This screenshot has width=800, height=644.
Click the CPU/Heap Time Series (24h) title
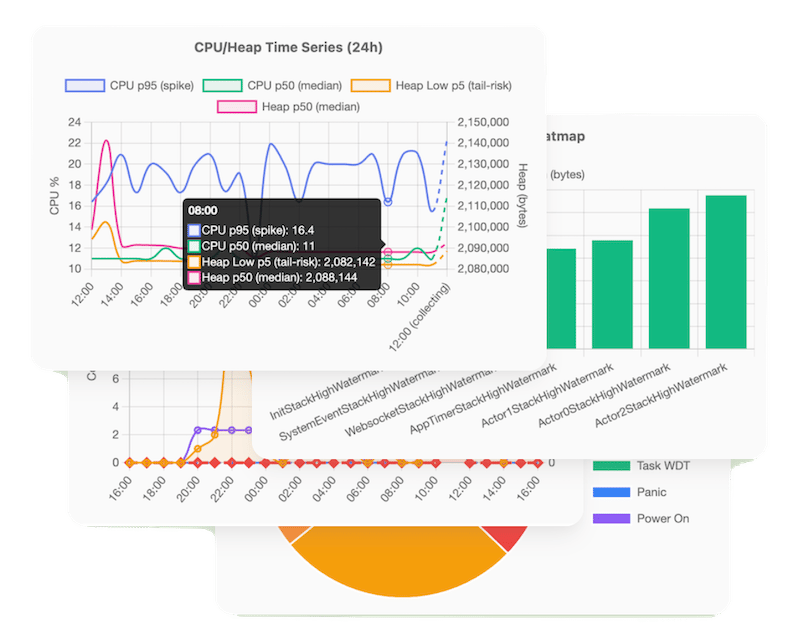(288, 46)
